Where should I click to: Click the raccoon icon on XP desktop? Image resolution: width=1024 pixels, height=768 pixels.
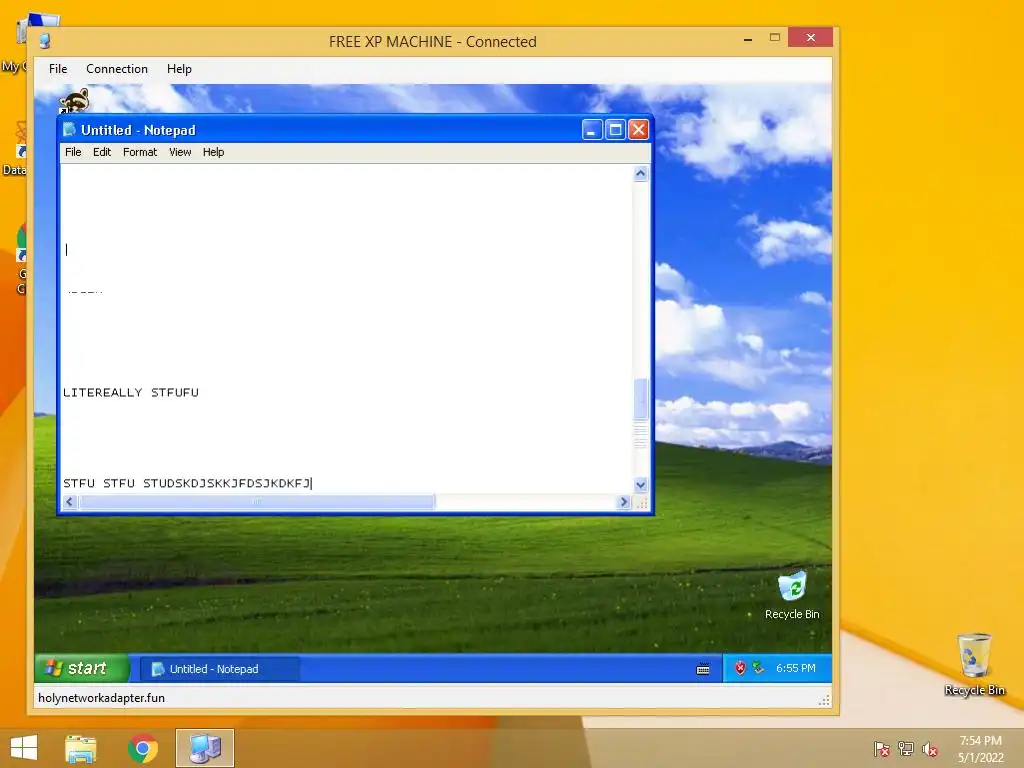(74, 101)
